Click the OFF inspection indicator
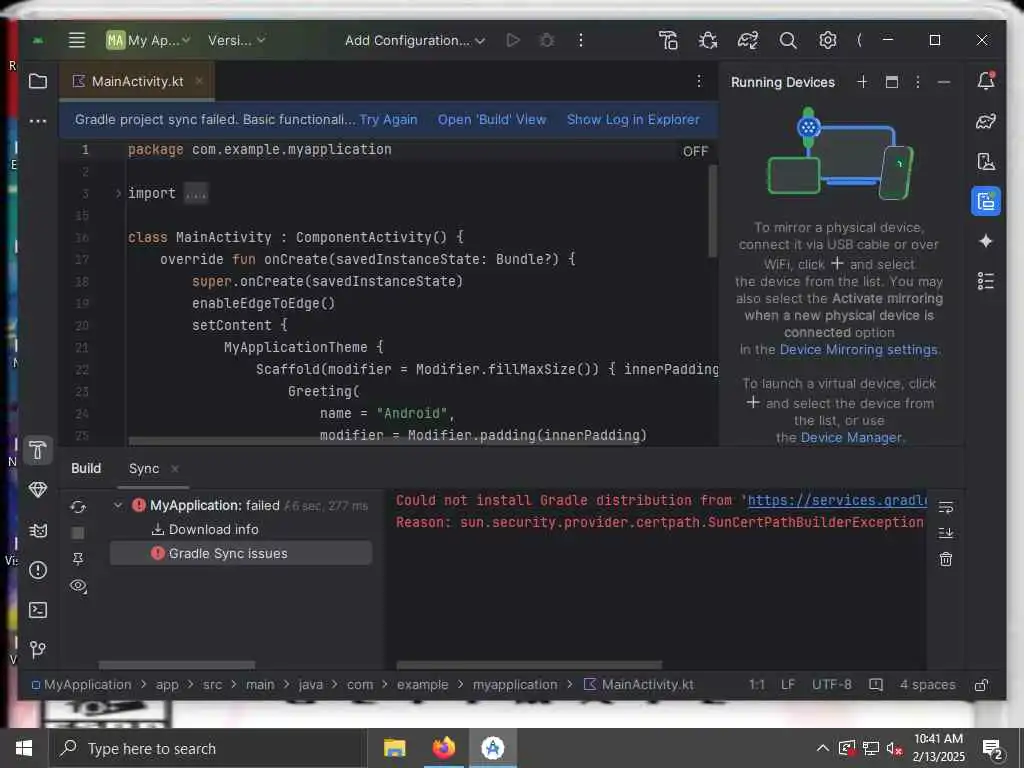 (x=695, y=152)
